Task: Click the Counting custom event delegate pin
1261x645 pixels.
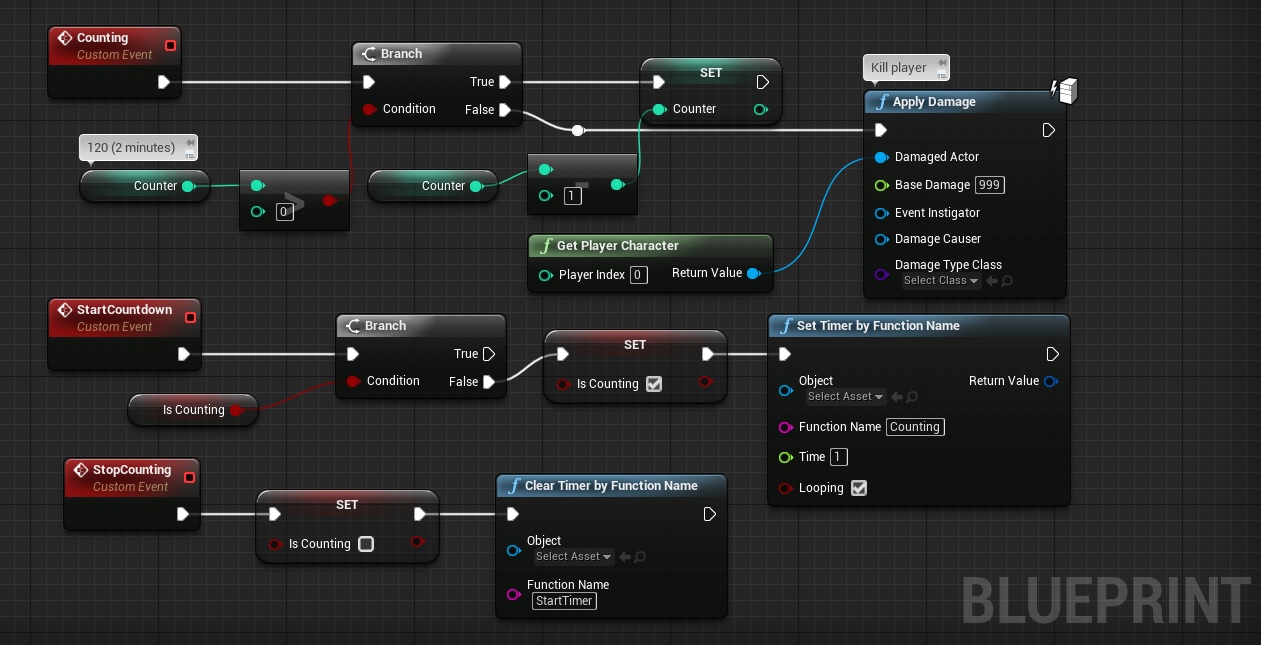Action: (170, 45)
